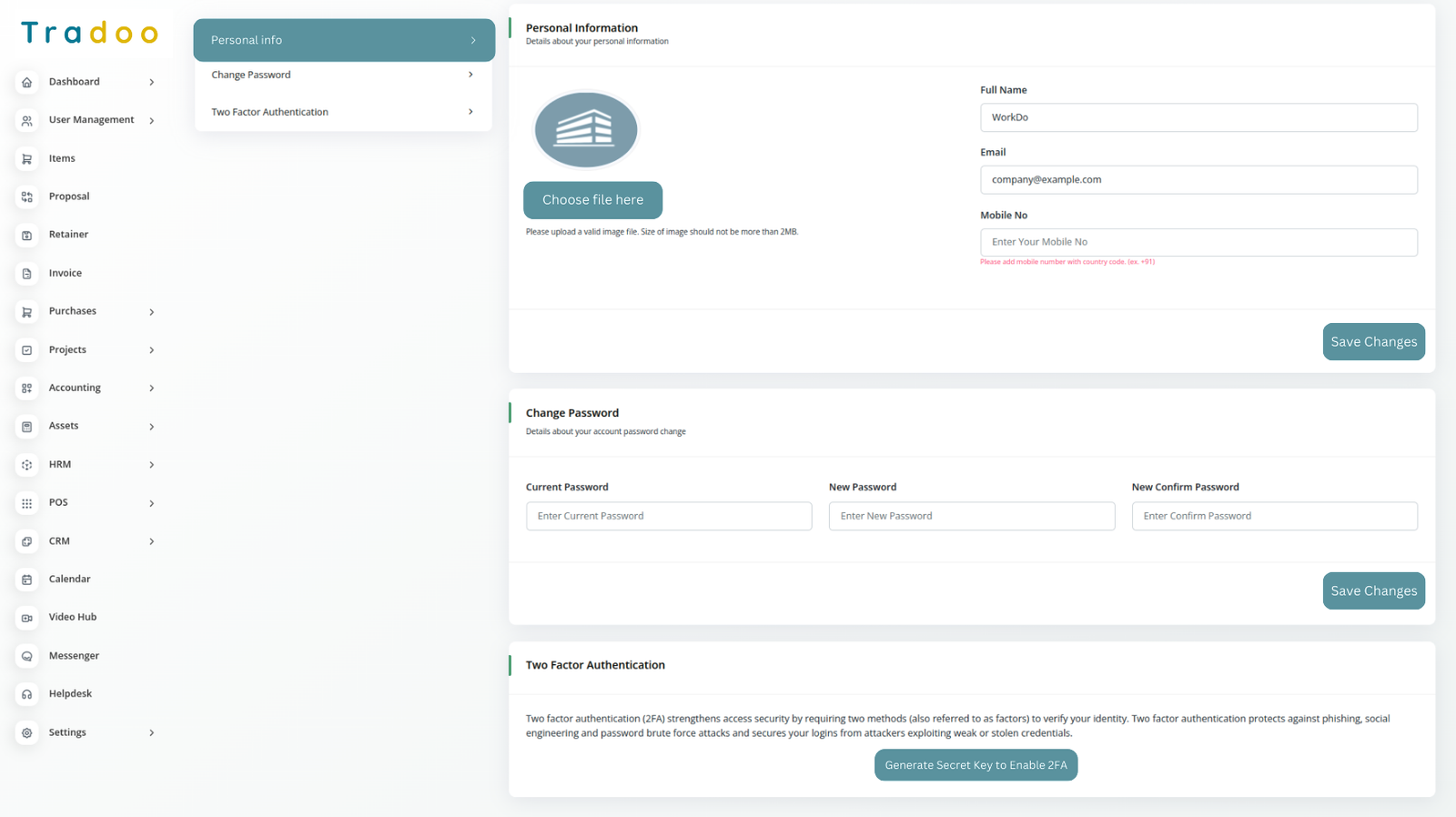Expand the Settings sidebar chevron

click(x=151, y=732)
